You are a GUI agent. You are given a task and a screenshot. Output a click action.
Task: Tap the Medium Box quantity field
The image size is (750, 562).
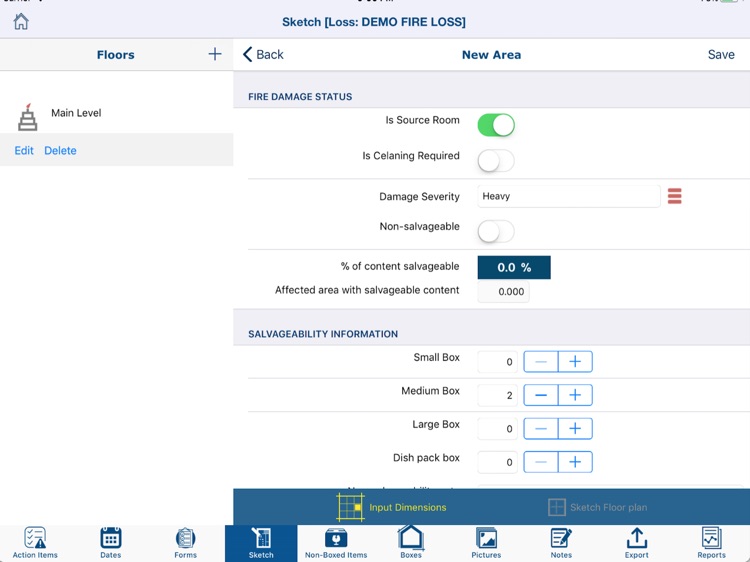(x=497, y=395)
